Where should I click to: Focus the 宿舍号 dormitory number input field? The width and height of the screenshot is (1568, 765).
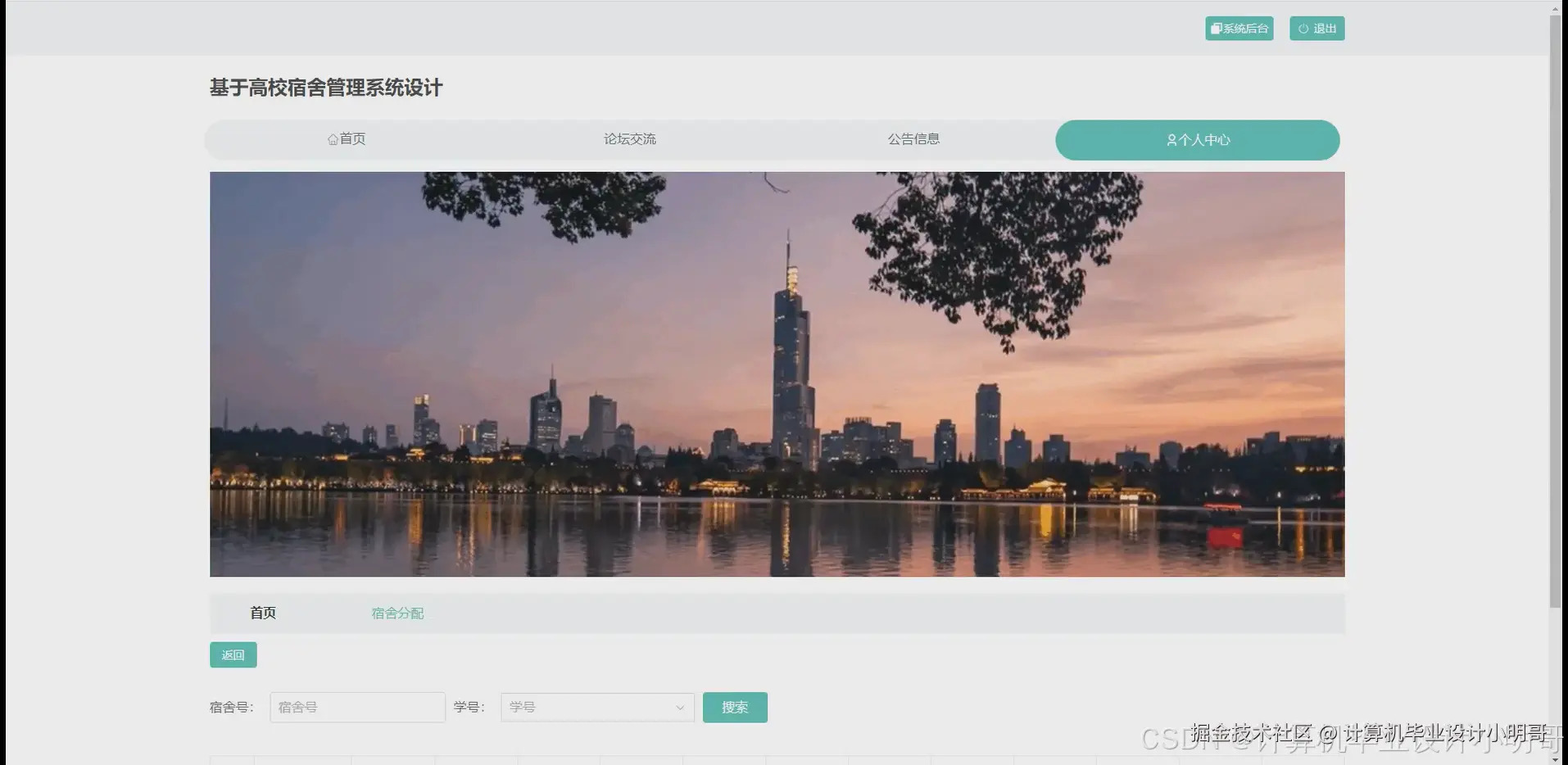[357, 707]
